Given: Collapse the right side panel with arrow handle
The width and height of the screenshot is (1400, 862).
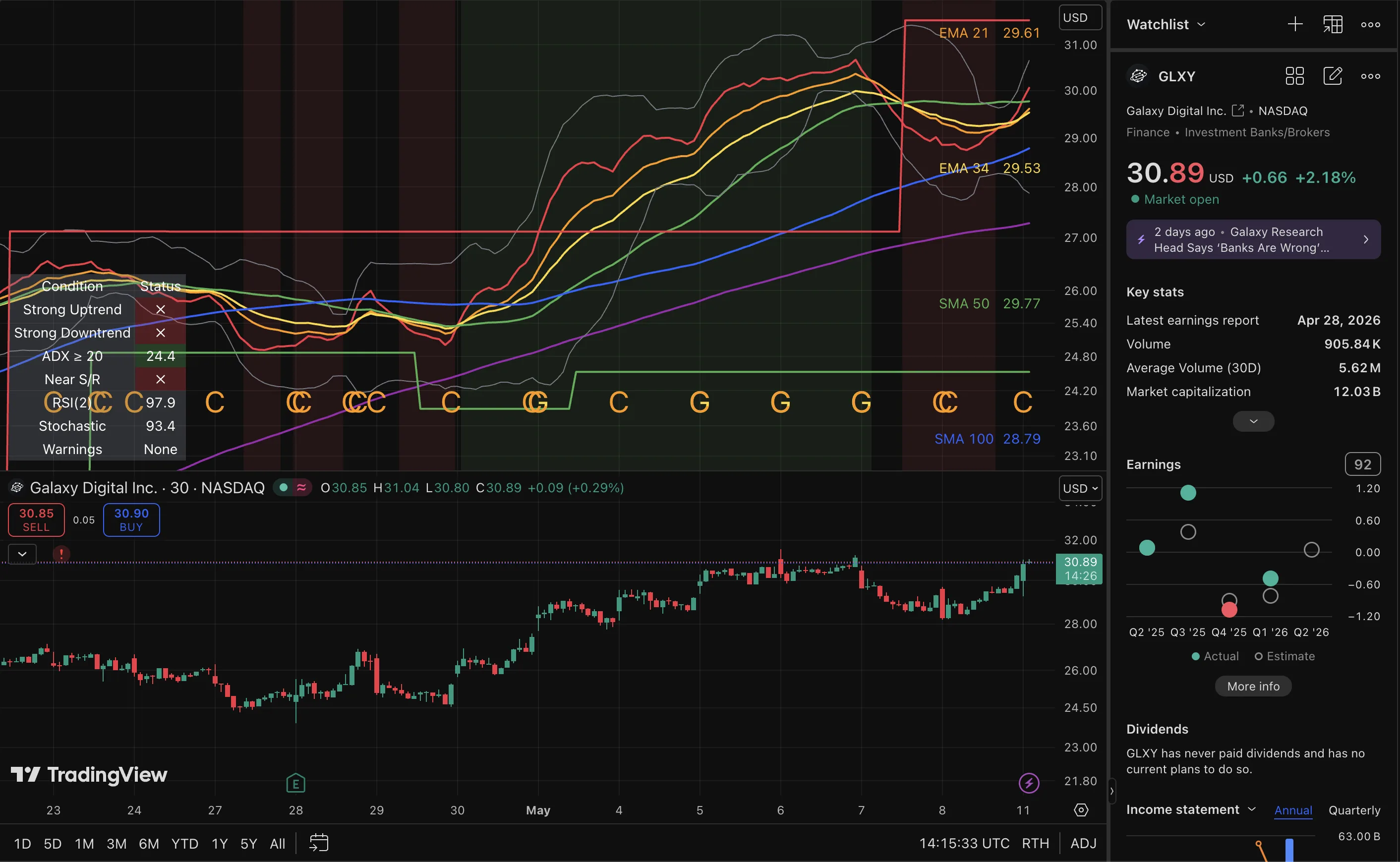Looking at the screenshot, I should (1111, 791).
